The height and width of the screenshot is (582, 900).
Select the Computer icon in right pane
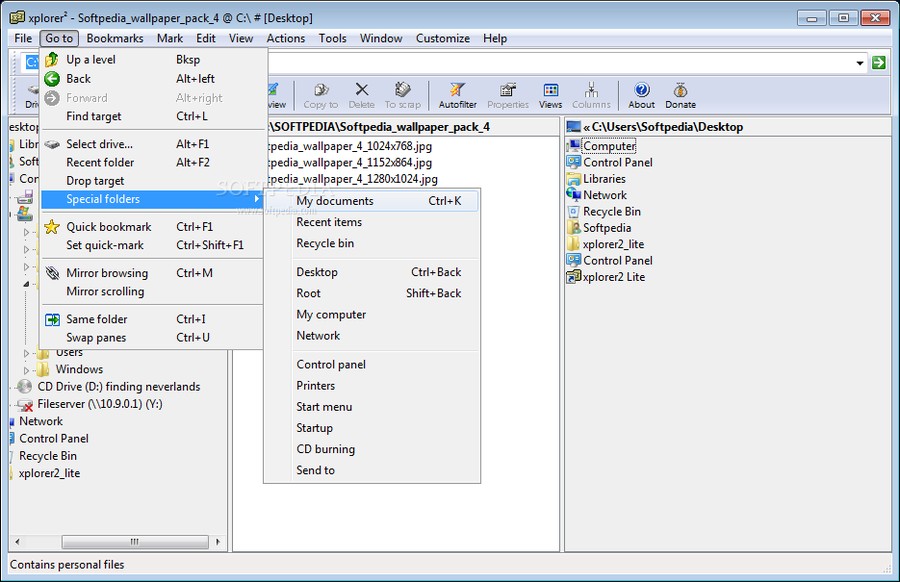(x=574, y=146)
